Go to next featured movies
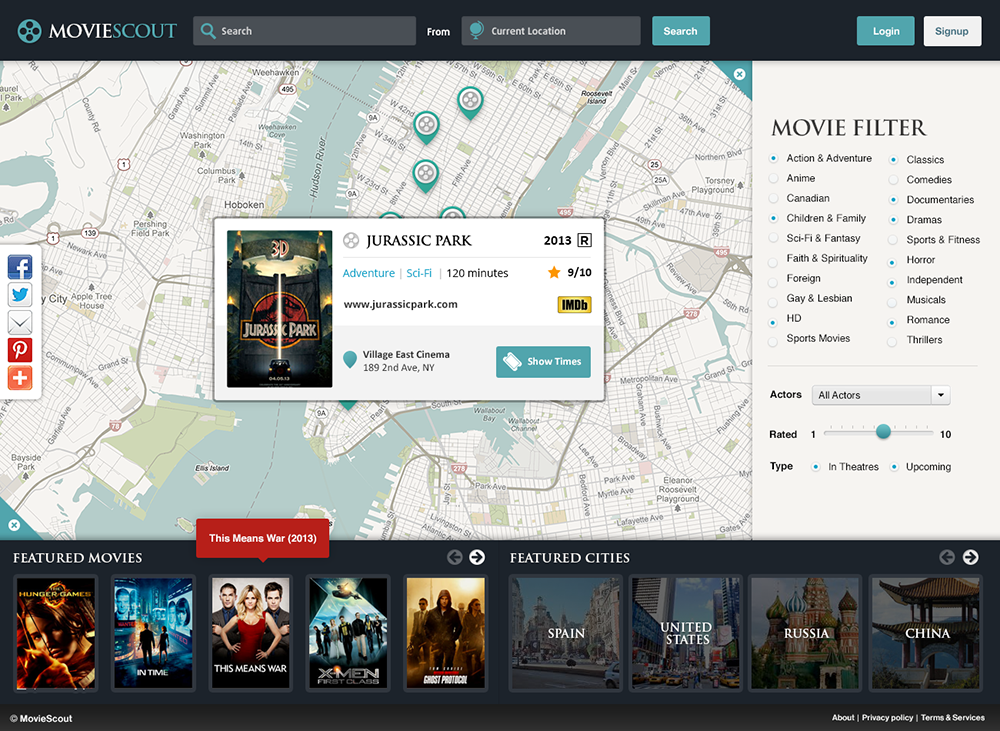The height and width of the screenshot is (731, 1000). [x=477, y=557]
